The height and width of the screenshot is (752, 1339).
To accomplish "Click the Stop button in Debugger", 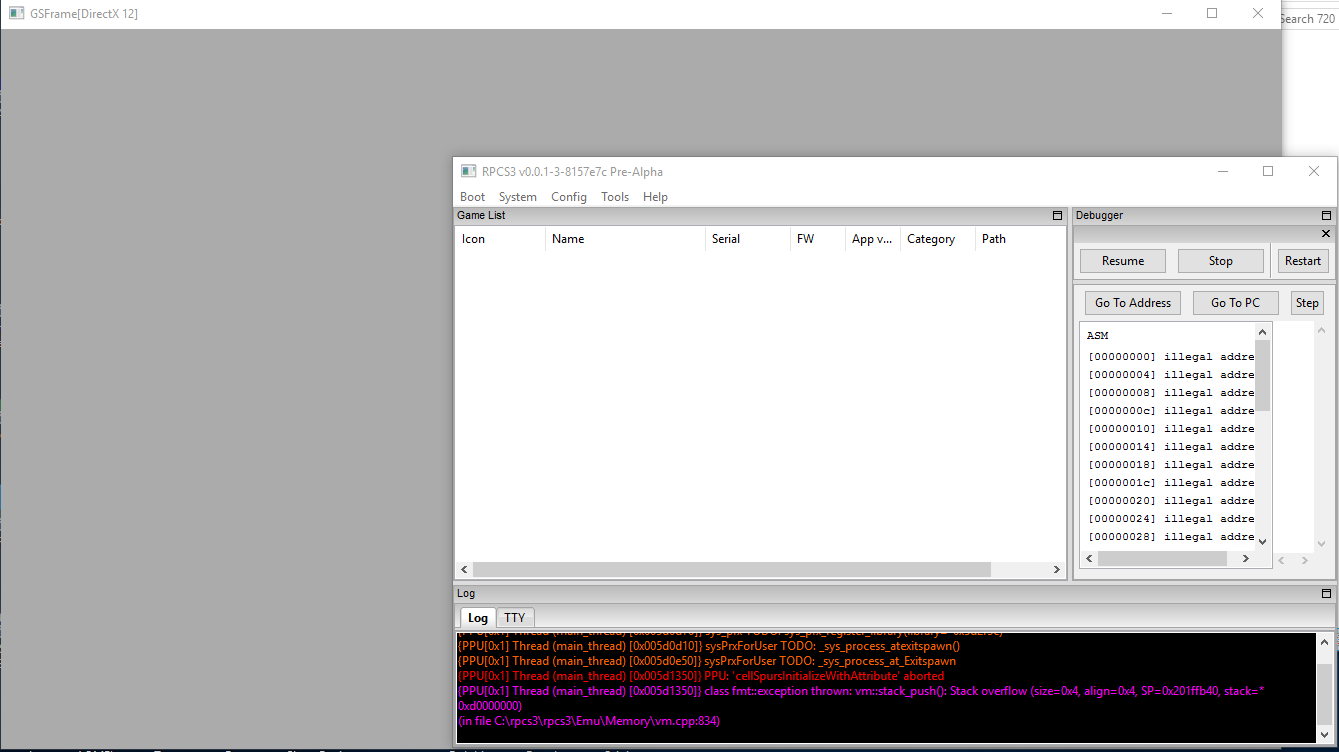I will (x=1221, y=261).
